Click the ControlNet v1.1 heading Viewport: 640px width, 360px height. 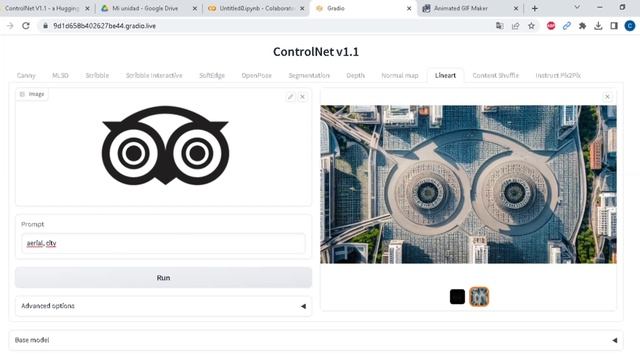(x=316, y=52)
